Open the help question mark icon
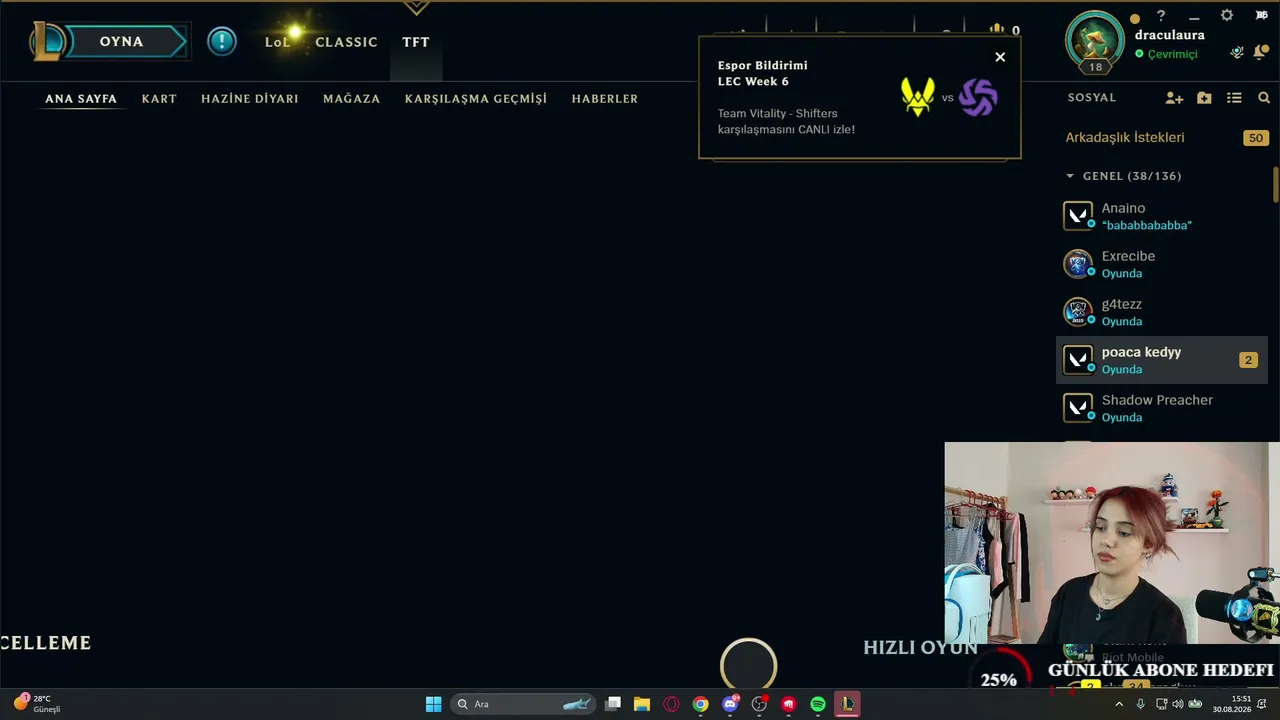 pos(1161,16)
